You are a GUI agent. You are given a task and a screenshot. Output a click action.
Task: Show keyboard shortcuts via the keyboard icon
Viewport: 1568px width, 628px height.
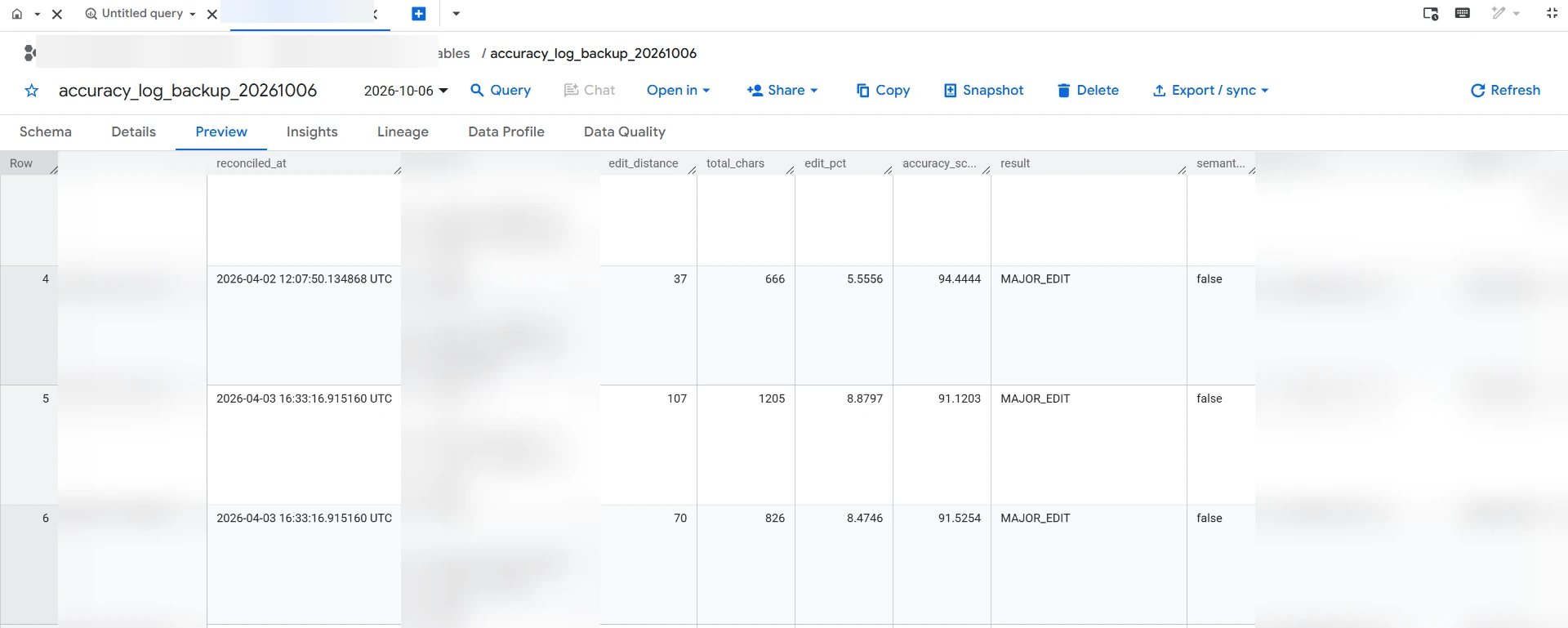tap(1463, 13)
